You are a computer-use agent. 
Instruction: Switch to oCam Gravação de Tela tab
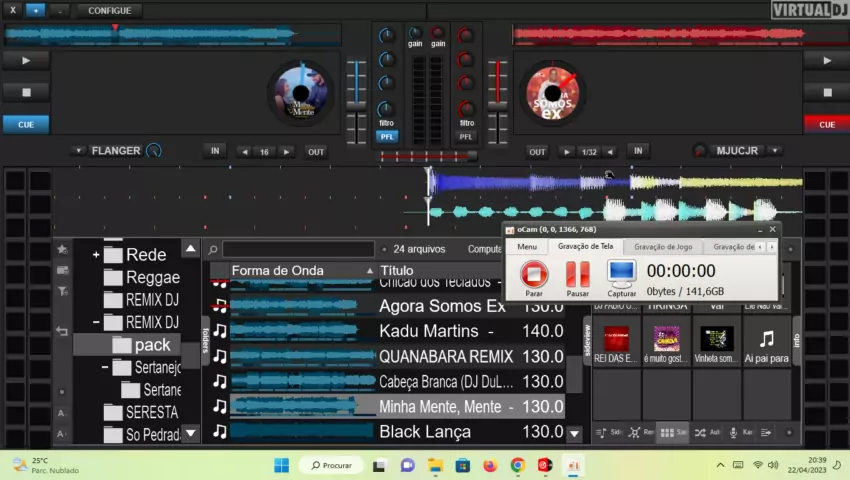click(585, 246)
